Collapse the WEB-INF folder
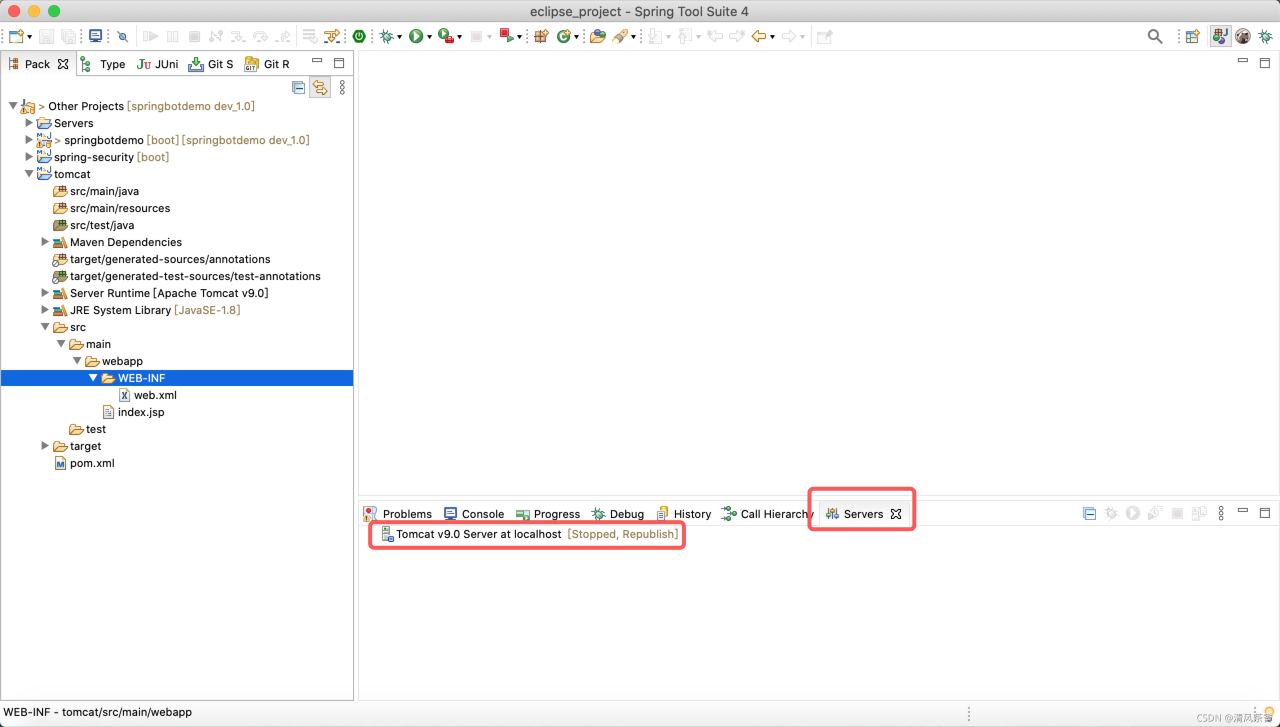 pyautogui.click(x=93, y=378)
